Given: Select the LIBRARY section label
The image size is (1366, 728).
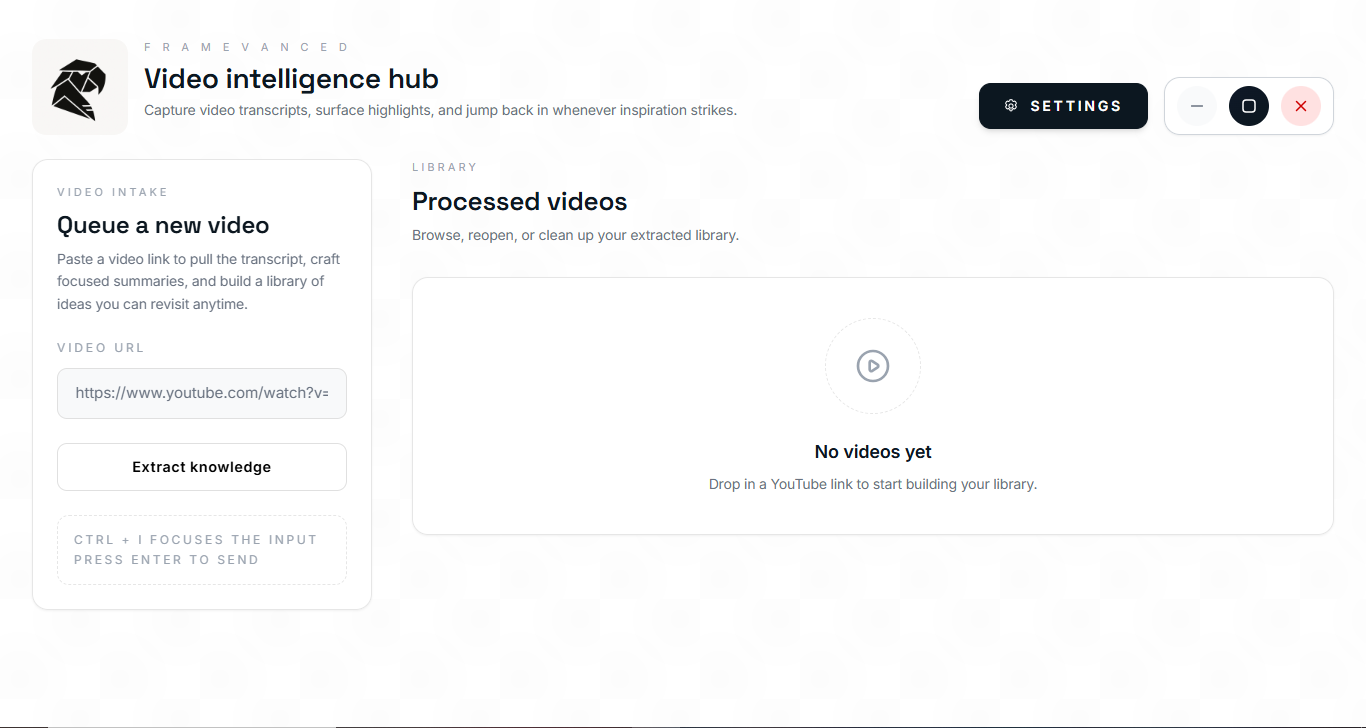Looking at the screenshot, I should point(444,166).
